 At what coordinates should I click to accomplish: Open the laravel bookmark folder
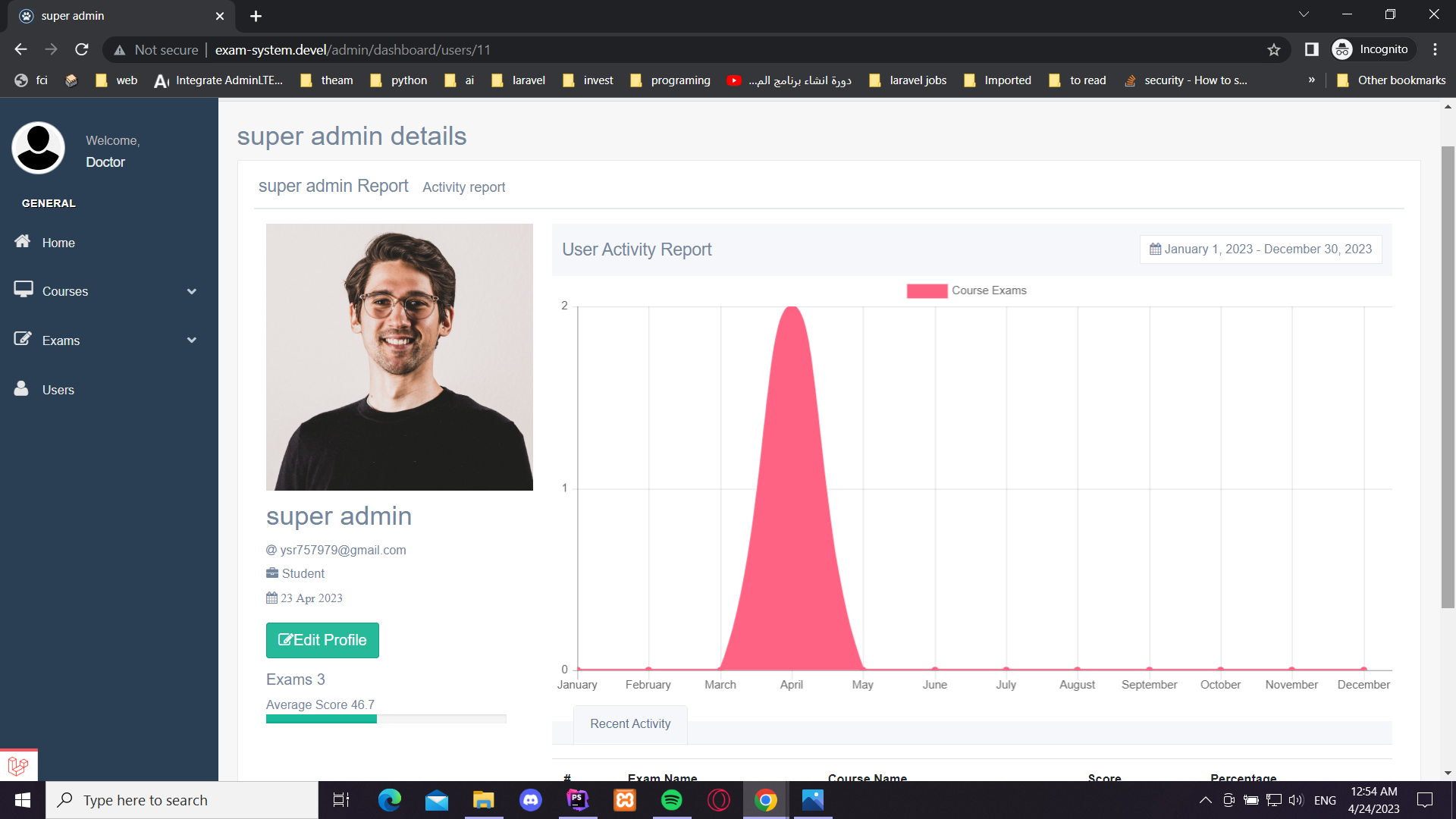point(519,80)
